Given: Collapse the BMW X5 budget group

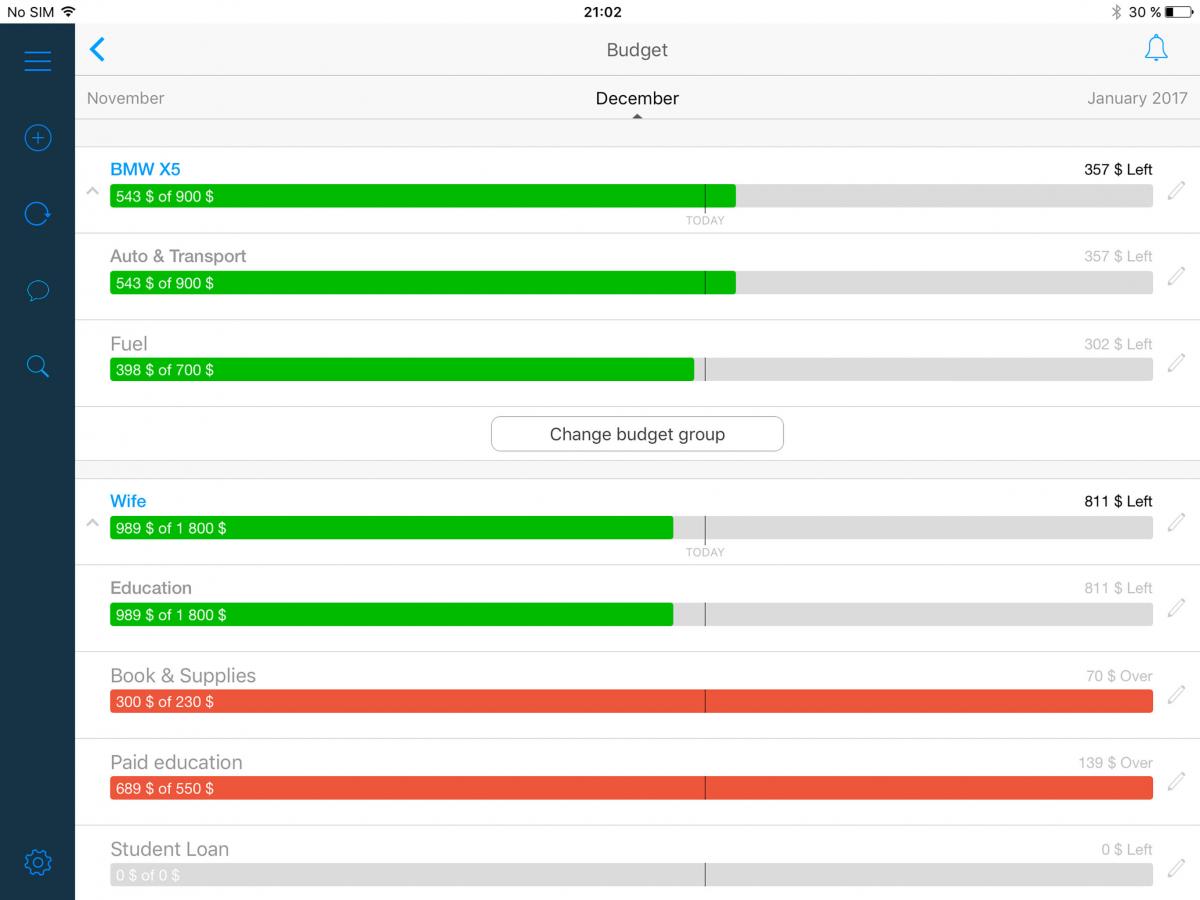Looking at the screenshot, I should coord(92,191).
